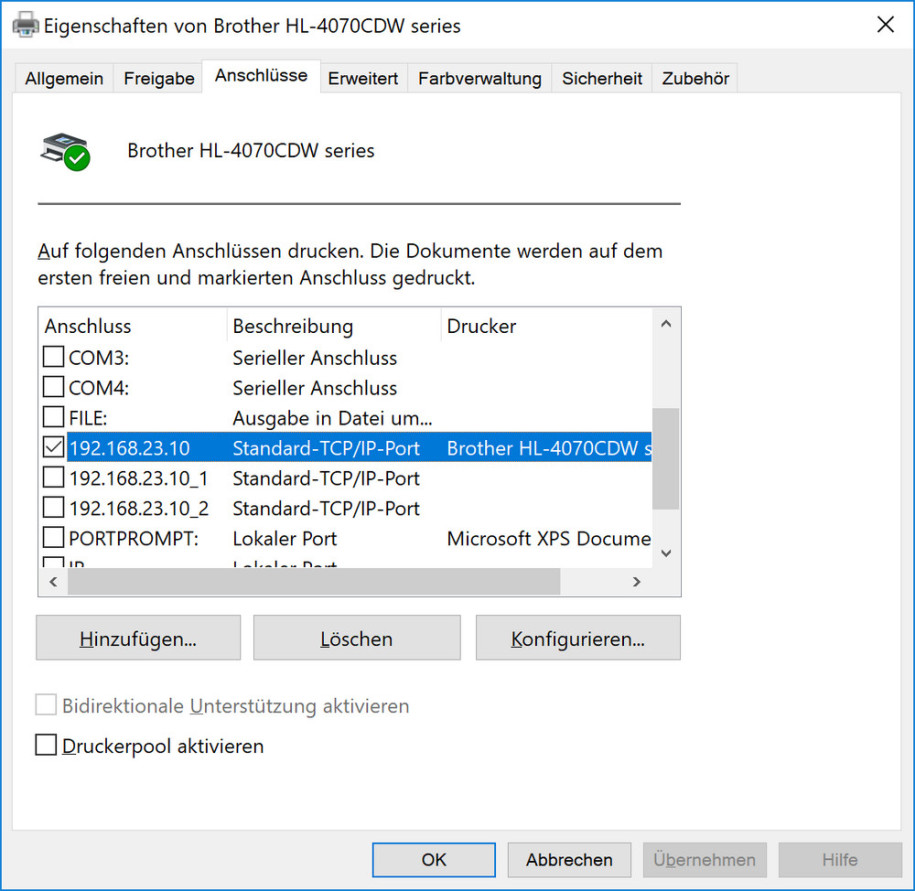Click the horizontal scroll left arrow

click(x=54, y=582)
